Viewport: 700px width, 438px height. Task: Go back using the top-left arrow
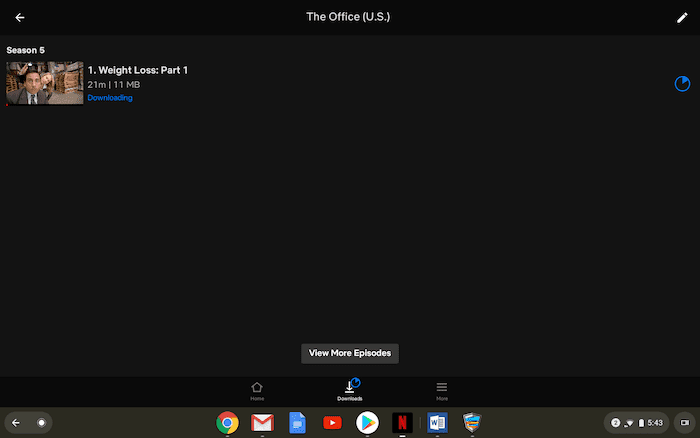[x=20, y=17]
